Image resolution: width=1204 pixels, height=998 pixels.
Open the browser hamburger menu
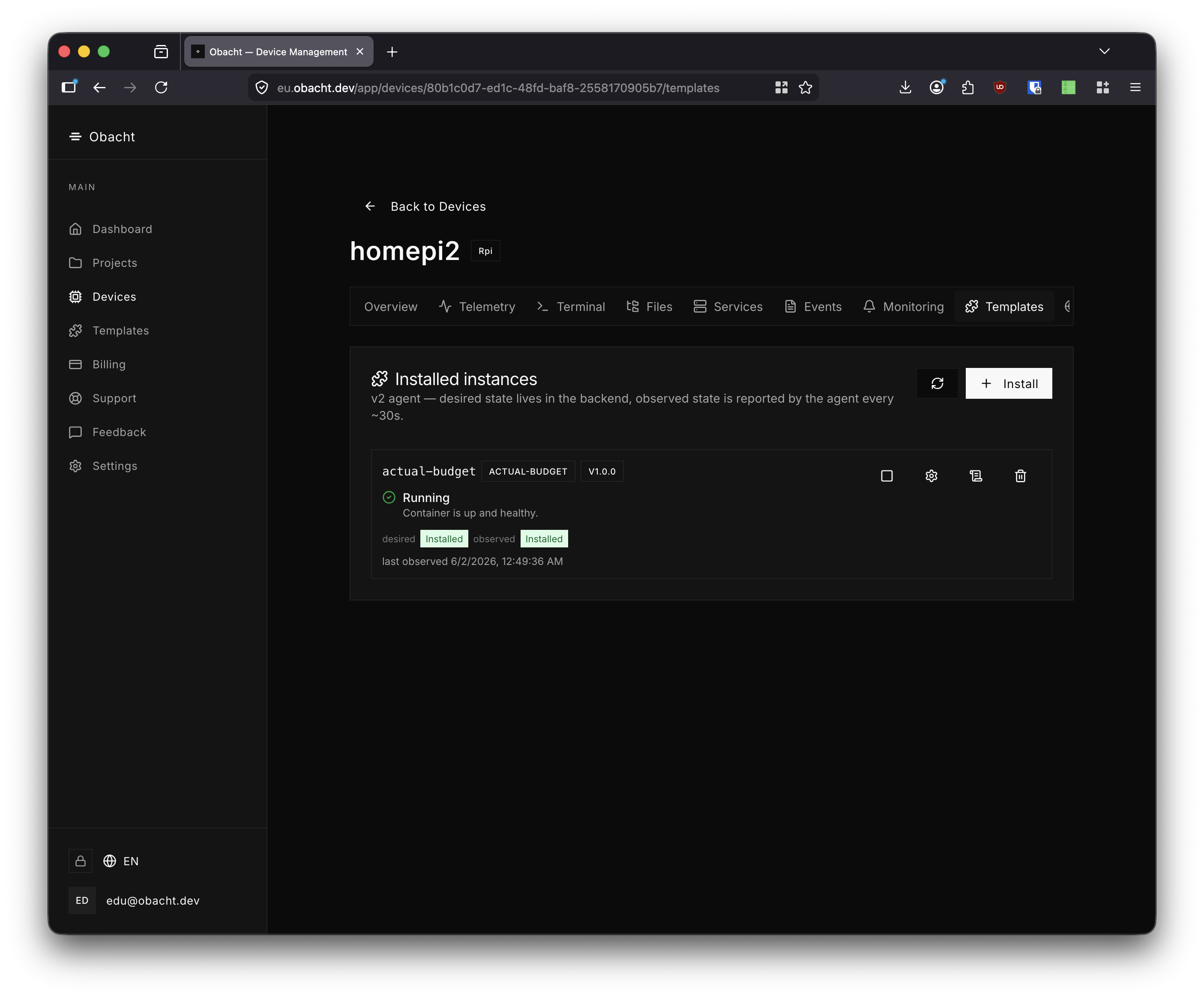pos(1135,88)
